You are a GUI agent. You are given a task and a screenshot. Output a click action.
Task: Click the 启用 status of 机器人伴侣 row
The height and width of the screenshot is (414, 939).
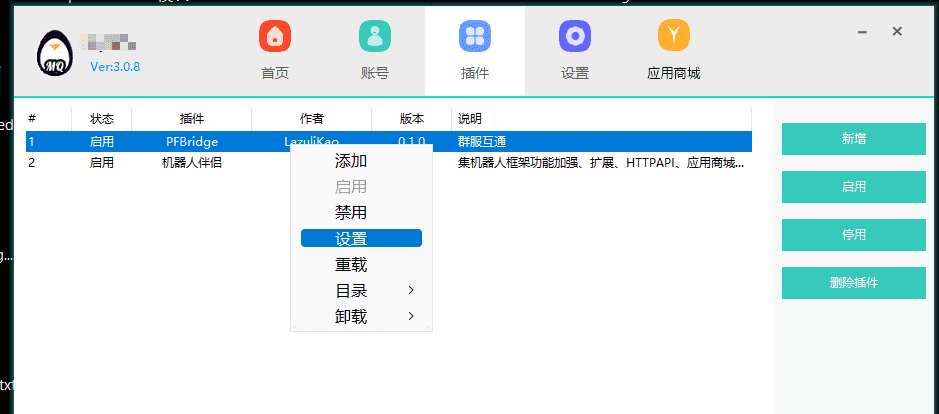tap(102, 162)
